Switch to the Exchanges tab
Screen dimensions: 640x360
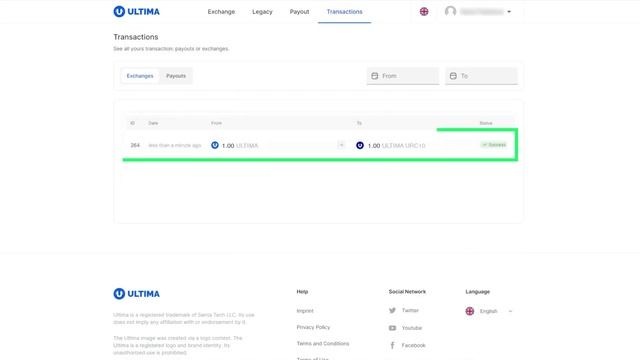tap(140, 76)
